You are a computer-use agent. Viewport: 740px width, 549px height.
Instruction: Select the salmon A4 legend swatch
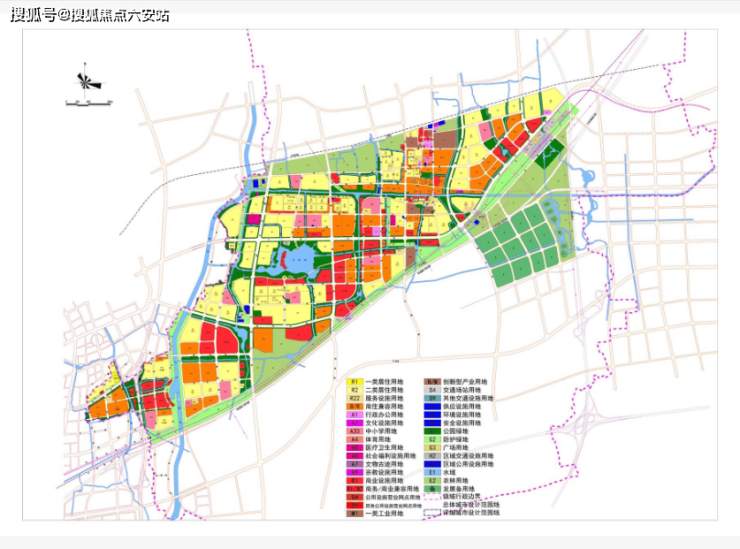click(354, 439)
